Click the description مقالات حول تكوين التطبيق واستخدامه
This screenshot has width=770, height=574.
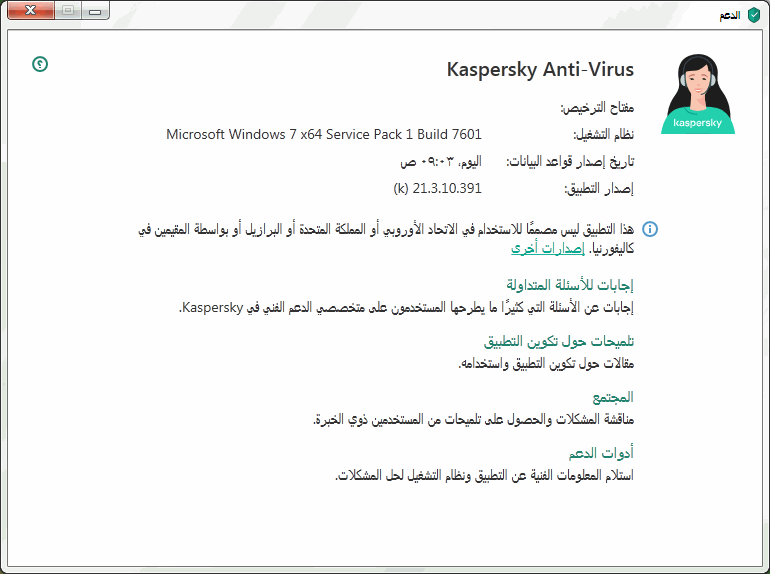pyautogui.click(x=546, y=363)
